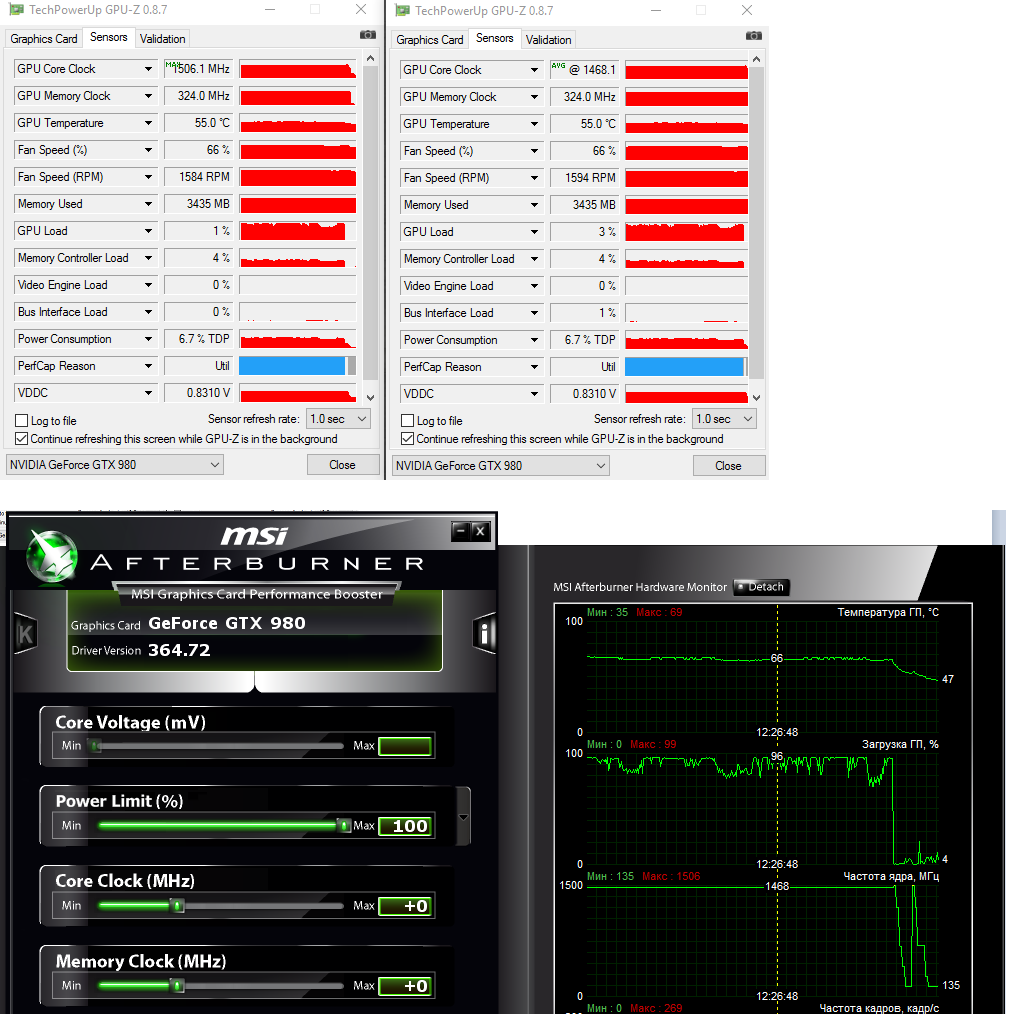Image resolution: width=1024 pixels, height=1014 pixels.
Task: Open GPU Memory Clock dropdown in right GPU-Z
Action: point(534,97)
